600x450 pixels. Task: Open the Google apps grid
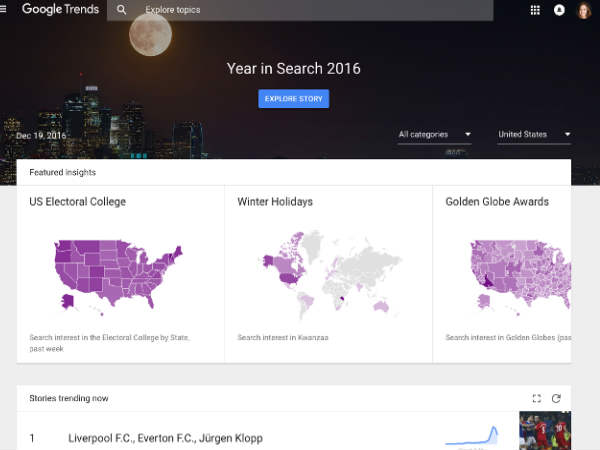(x=535, y=10)
